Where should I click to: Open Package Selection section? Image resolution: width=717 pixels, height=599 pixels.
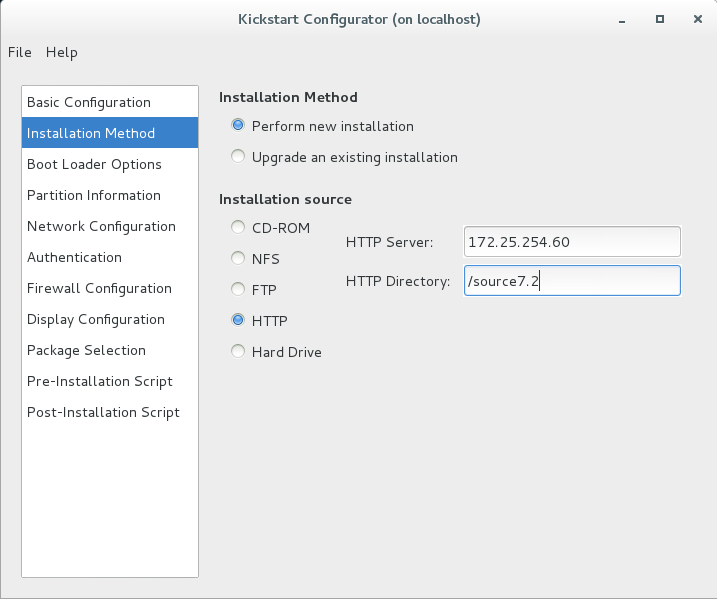click(110, 350)
